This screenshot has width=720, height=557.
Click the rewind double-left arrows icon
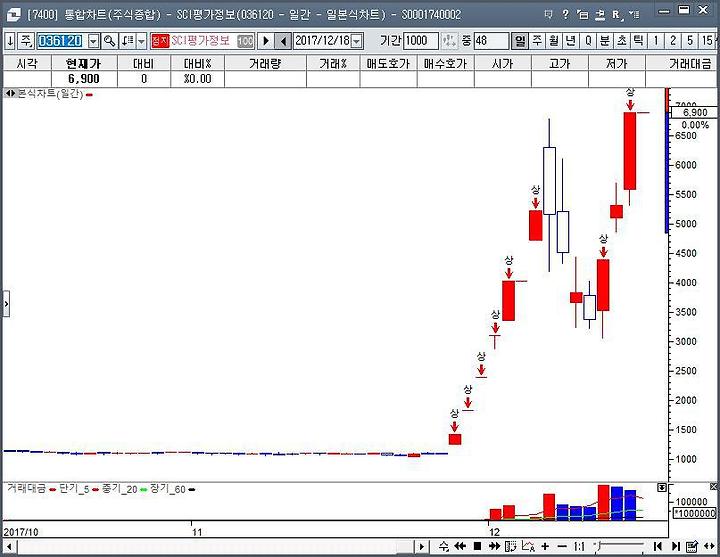point(460,546)
